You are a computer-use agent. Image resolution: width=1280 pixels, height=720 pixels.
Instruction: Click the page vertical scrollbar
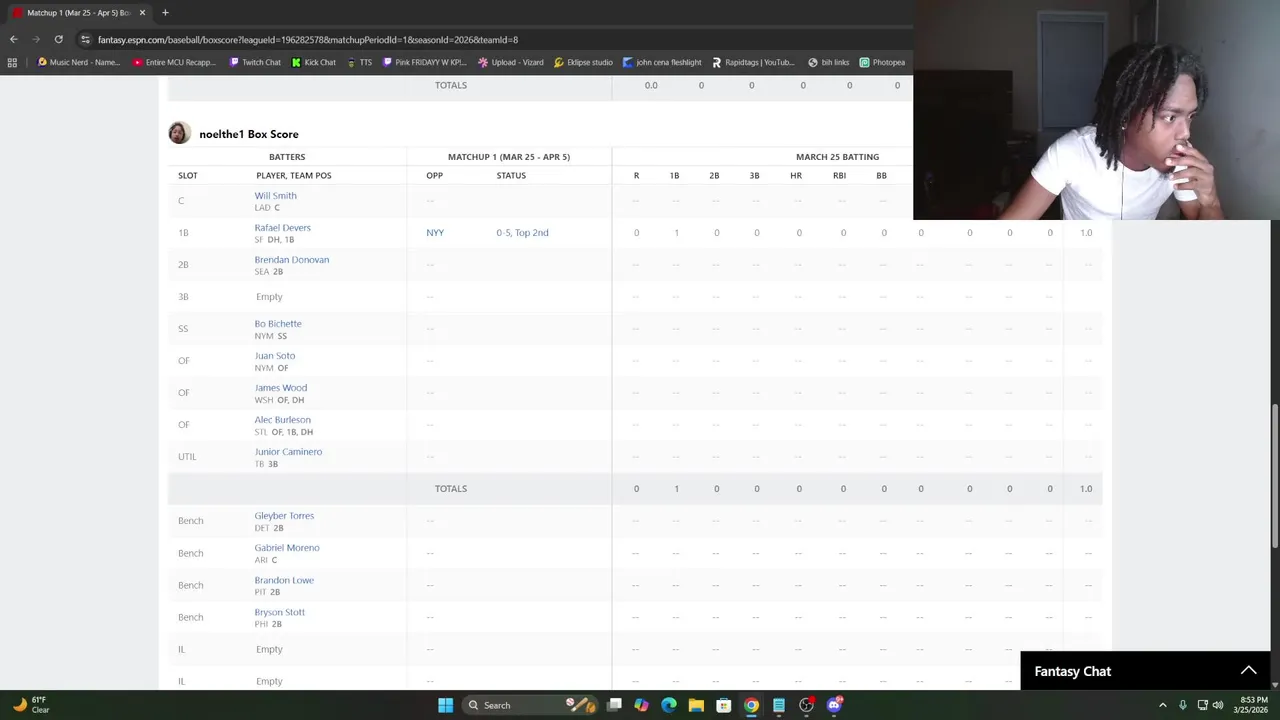pos(1274,475)
